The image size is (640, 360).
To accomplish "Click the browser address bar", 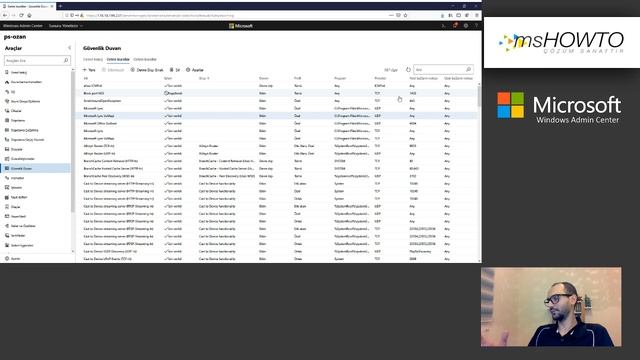I will 235,15.
